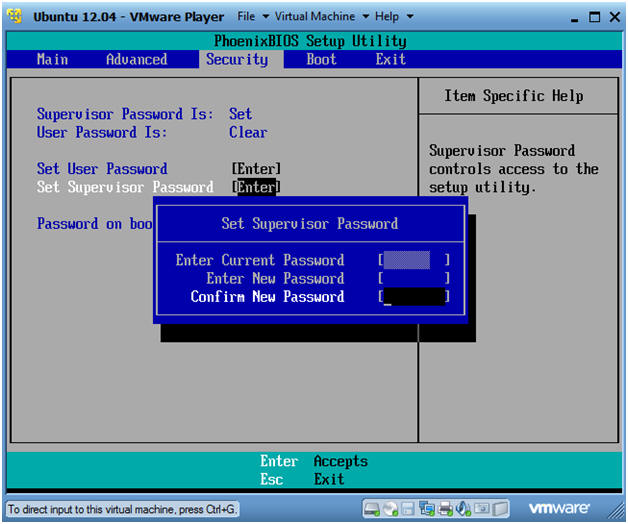628x524 pixels.
Task: Click the Esc Exit footer hint
Action: (x=302, y=479)
